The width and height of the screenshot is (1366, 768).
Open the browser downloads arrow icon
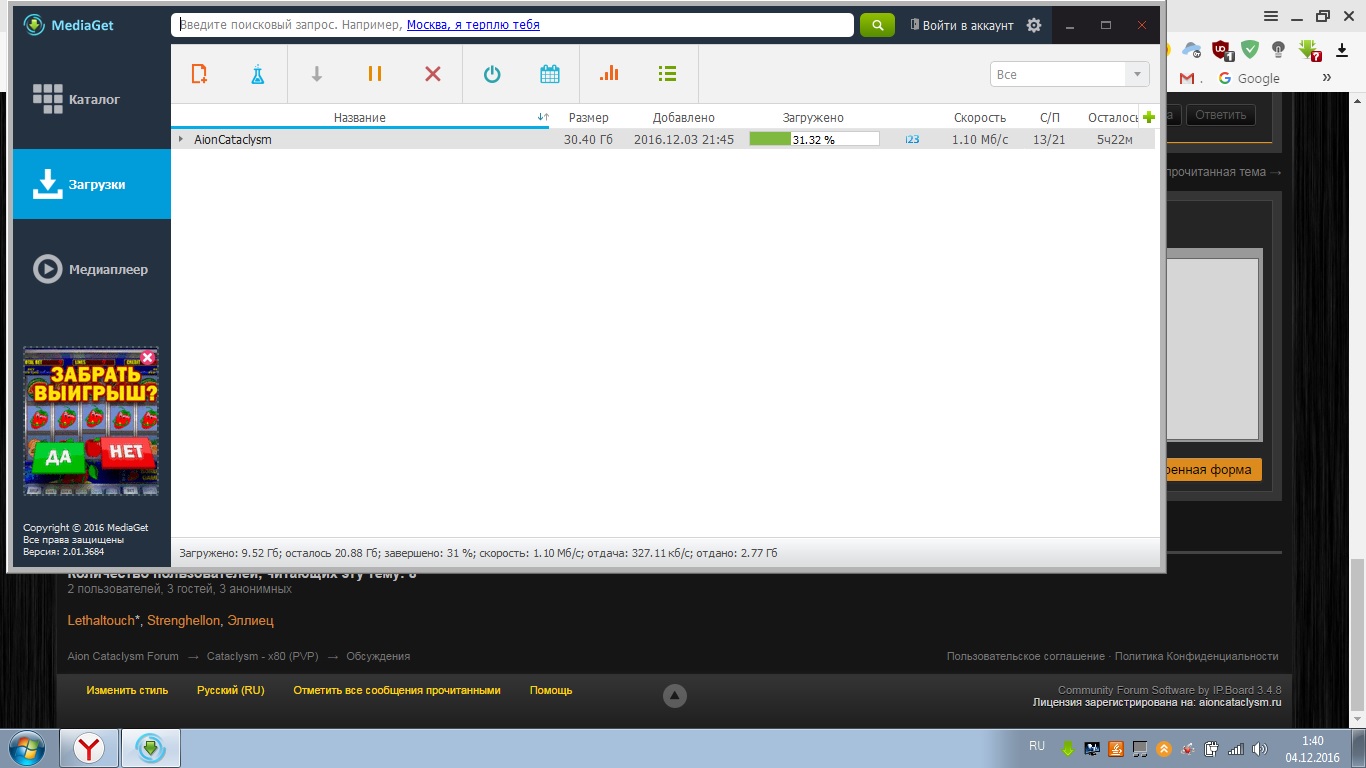[1341, 49]
